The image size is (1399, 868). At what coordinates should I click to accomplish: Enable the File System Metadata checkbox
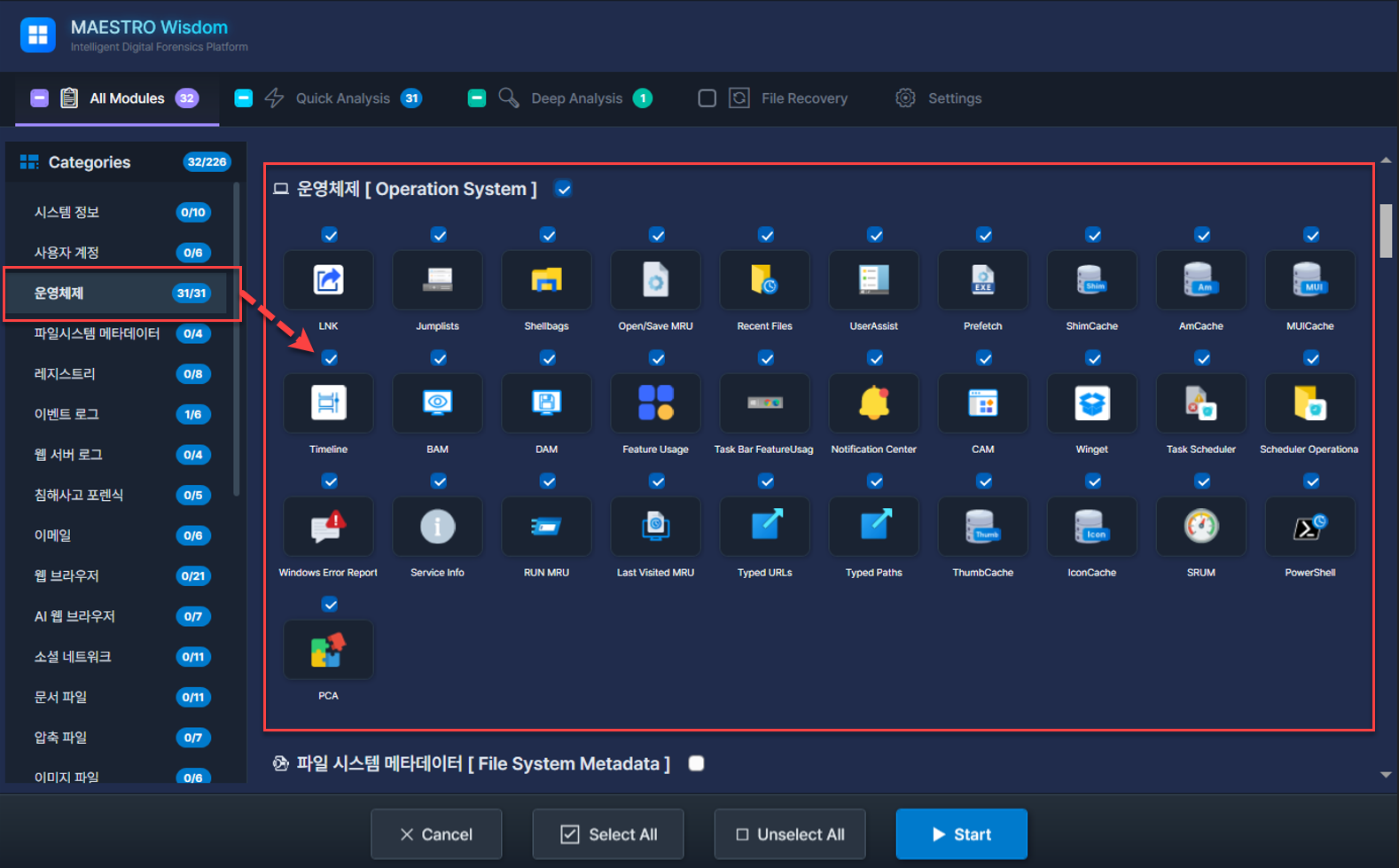pos(696,763)
